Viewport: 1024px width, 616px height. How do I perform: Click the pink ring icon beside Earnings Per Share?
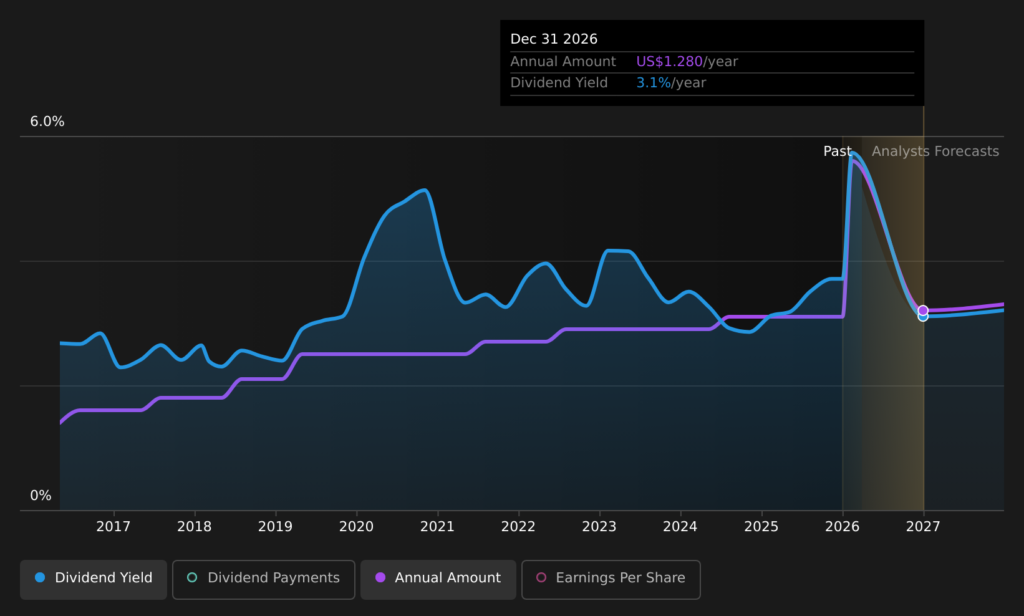[x=541, y=578]
